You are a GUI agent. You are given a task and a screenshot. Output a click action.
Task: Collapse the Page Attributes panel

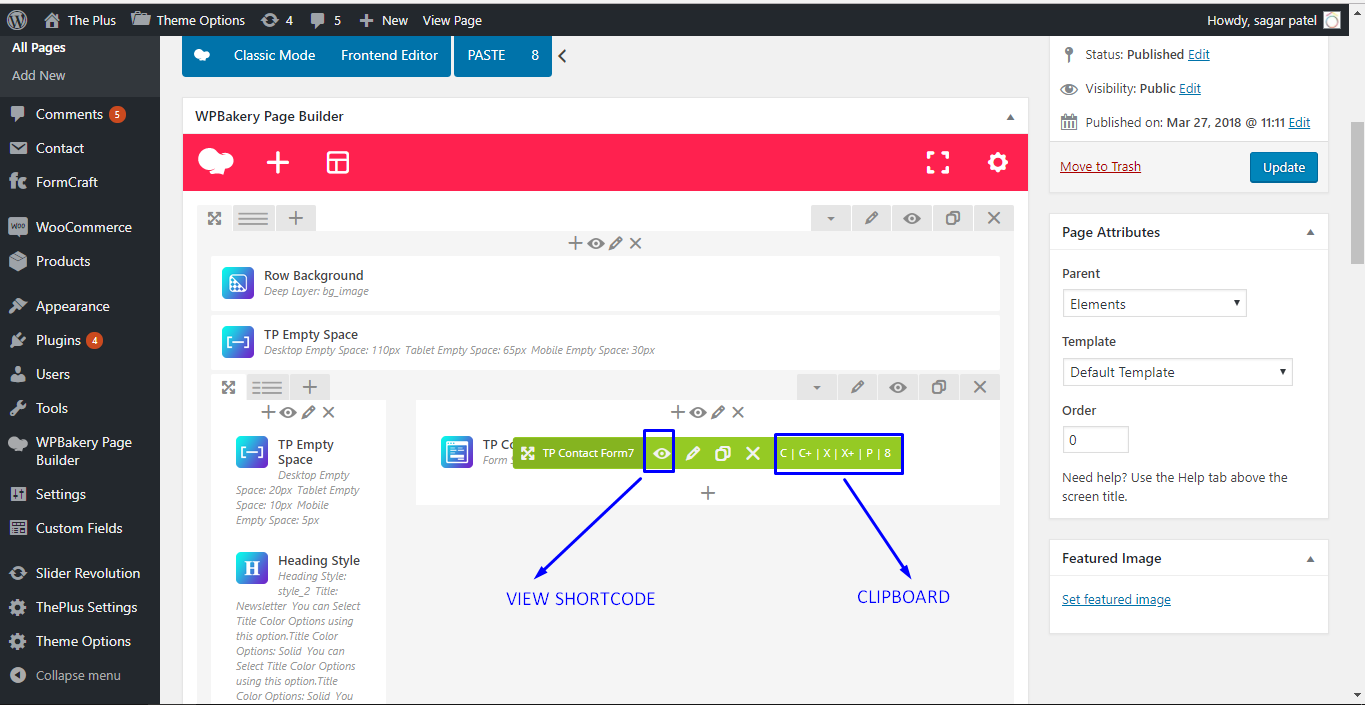1310,232
